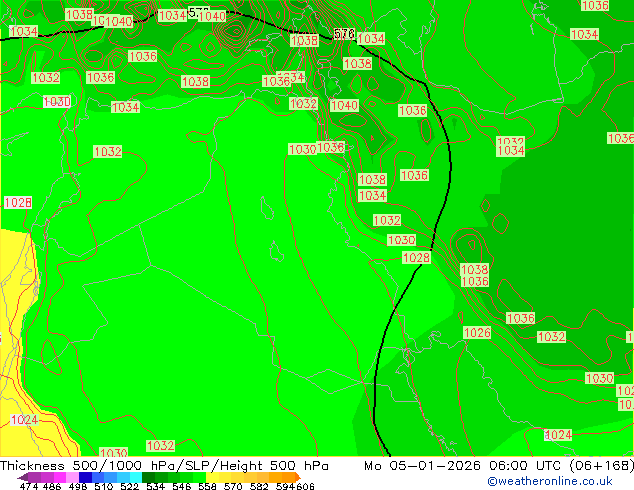Click the 570 legend value

[x=233, y=486]
